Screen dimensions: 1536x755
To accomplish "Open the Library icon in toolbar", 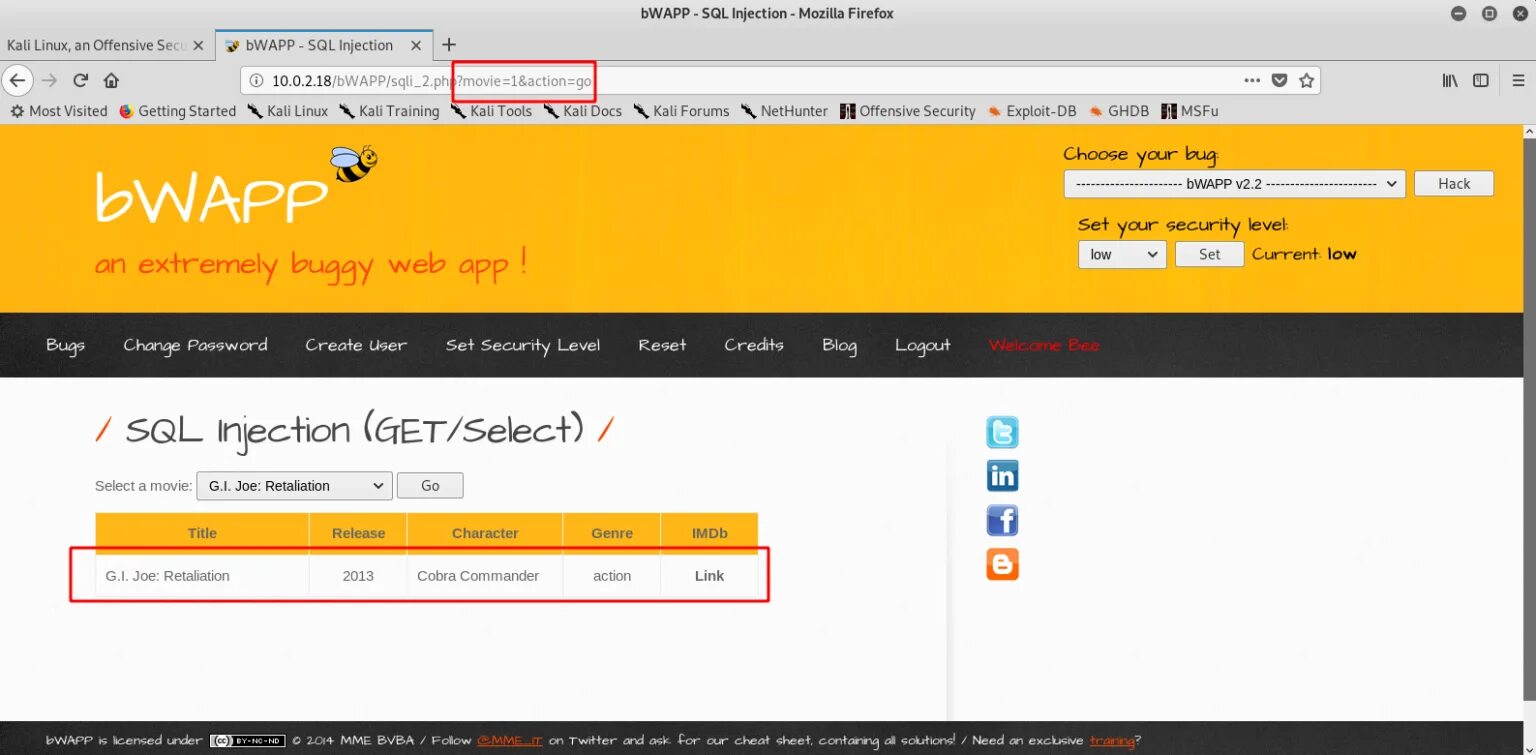I will pyautogui.click(x=1449, y=80).
